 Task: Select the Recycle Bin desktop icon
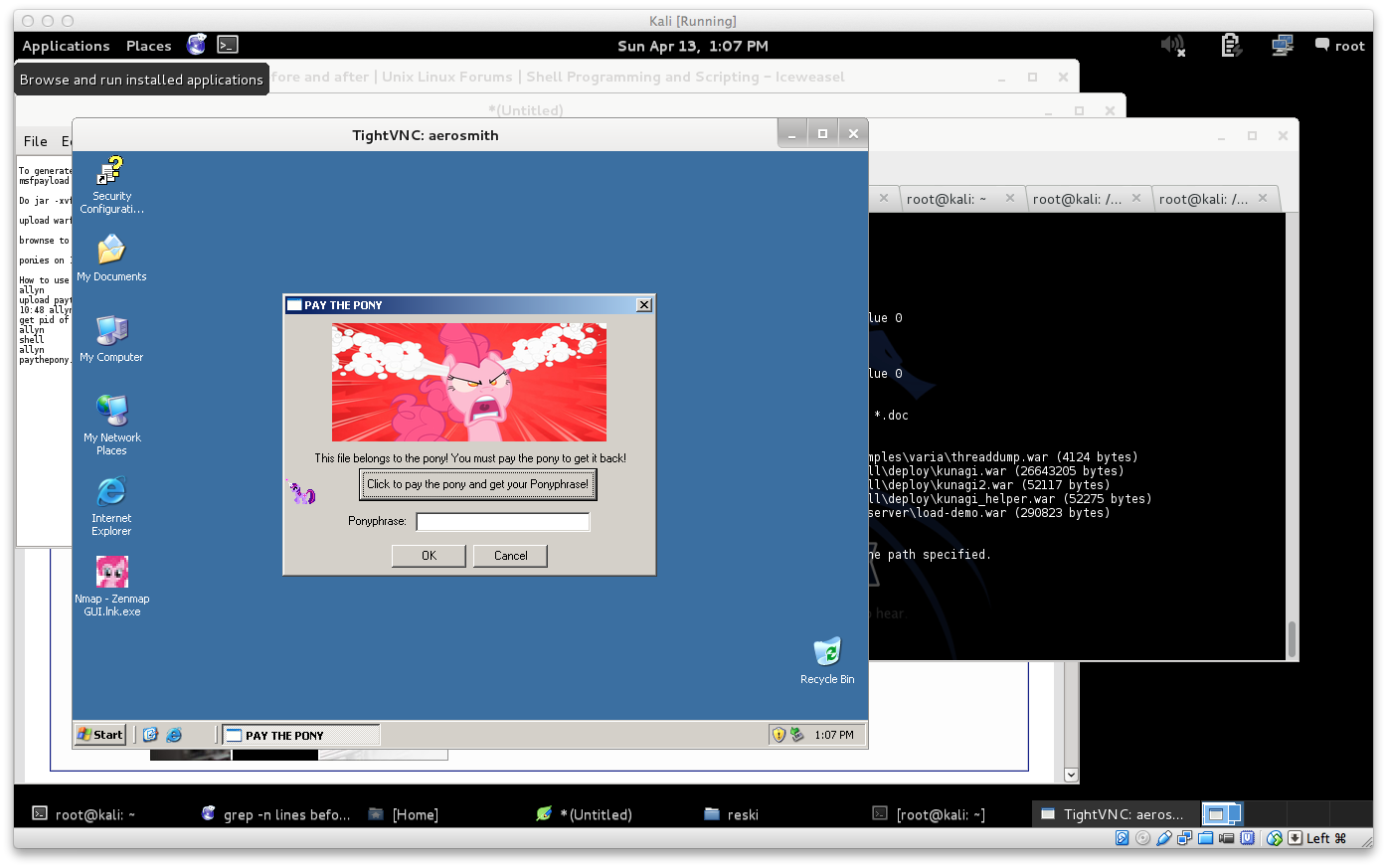click(x=827, y=660)
